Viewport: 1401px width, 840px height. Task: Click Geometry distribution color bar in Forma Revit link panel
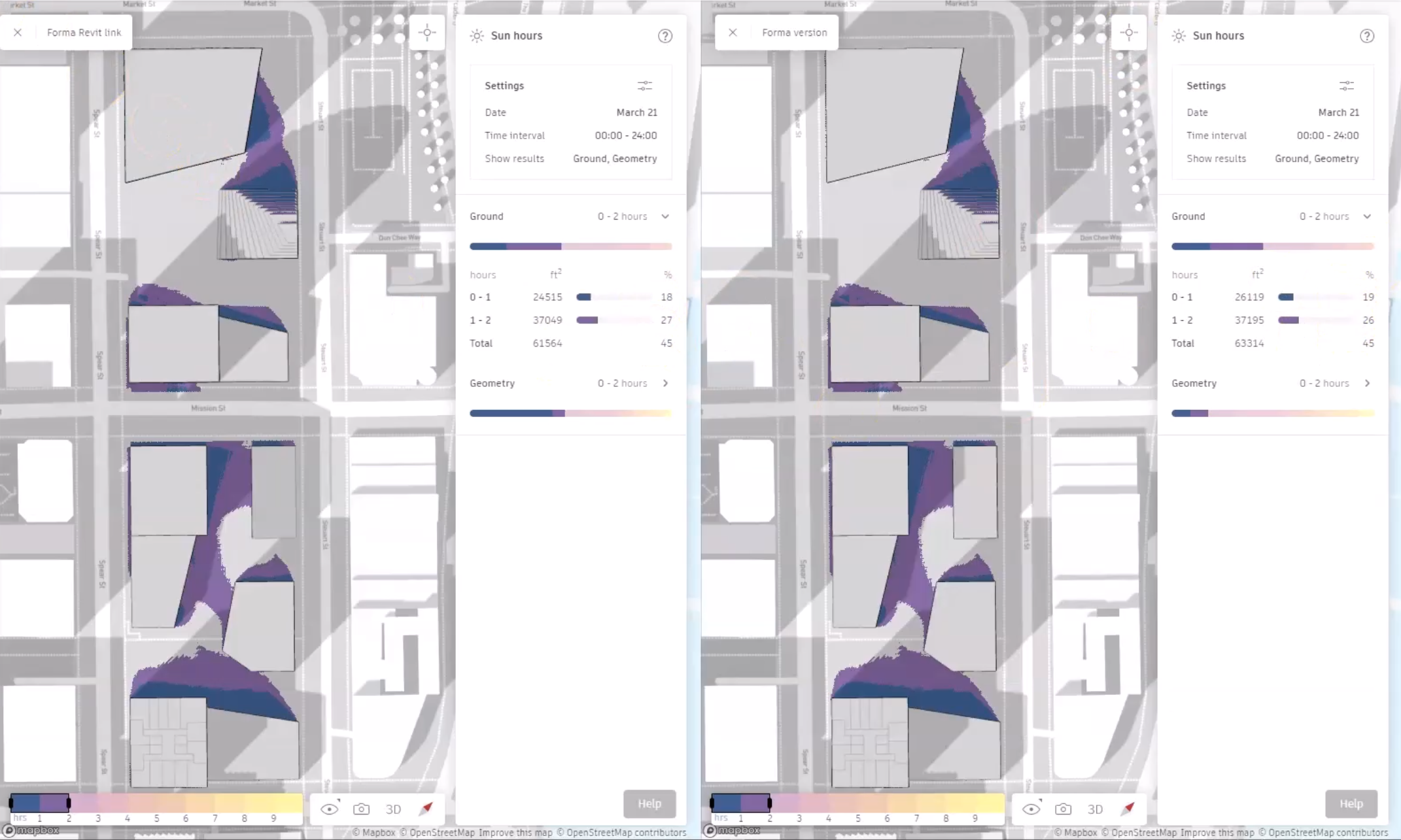pyautogui.click(x=570, y=413)
